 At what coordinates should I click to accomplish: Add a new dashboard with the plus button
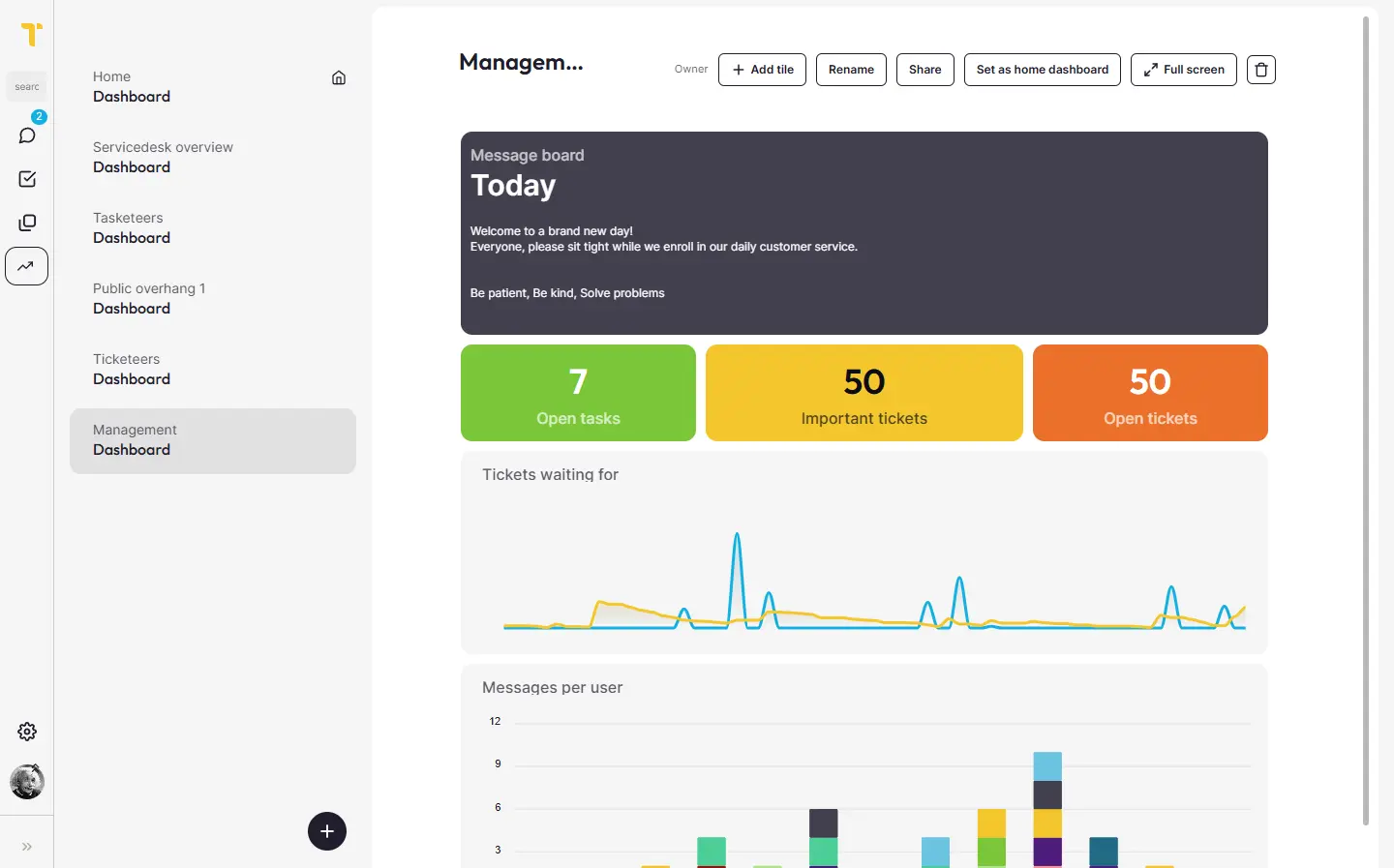(x=327, y=831)
